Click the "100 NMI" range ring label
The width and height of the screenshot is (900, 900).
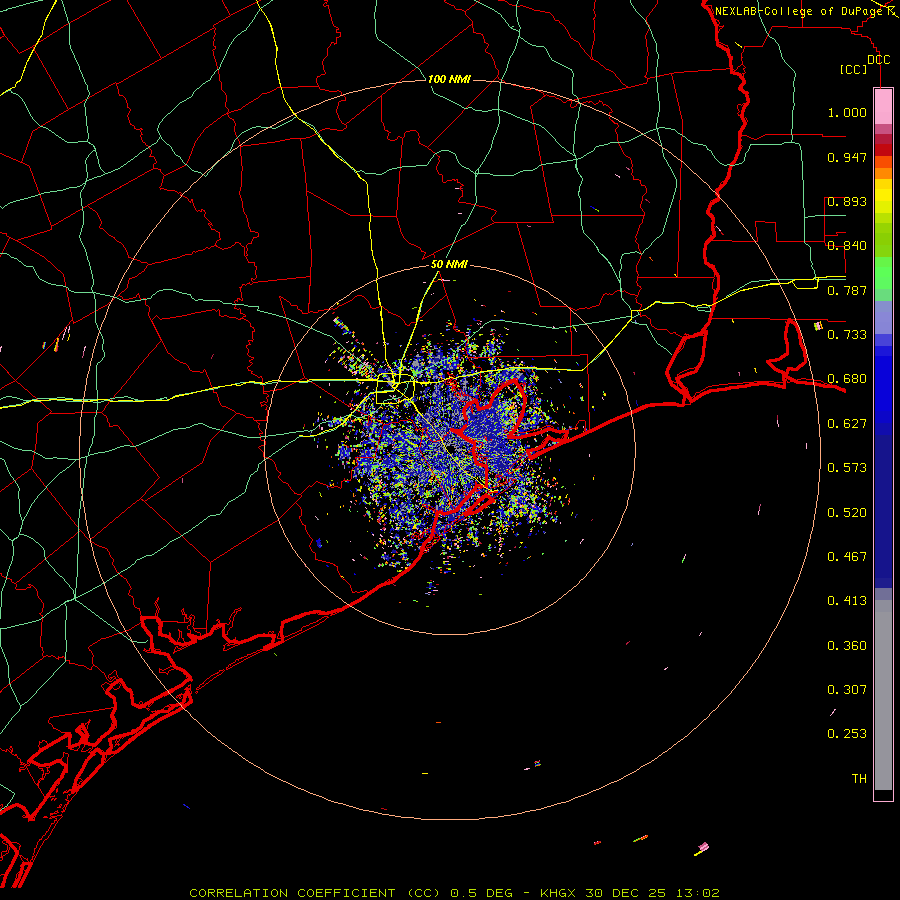449,79
